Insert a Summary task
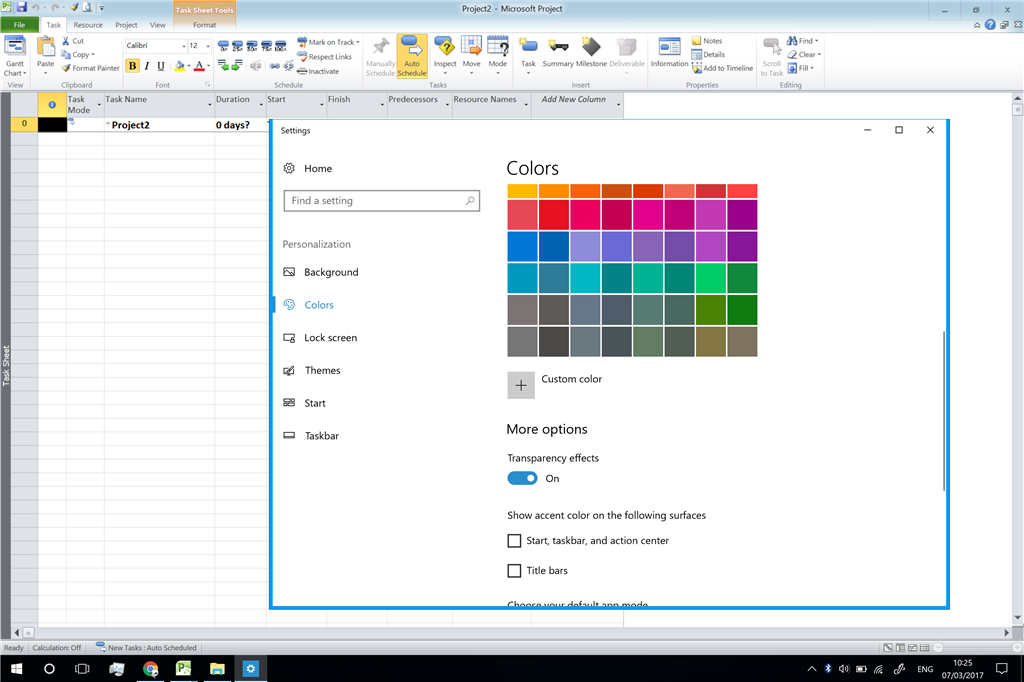This screenshot has height=682, width=1024. point(558,53)
